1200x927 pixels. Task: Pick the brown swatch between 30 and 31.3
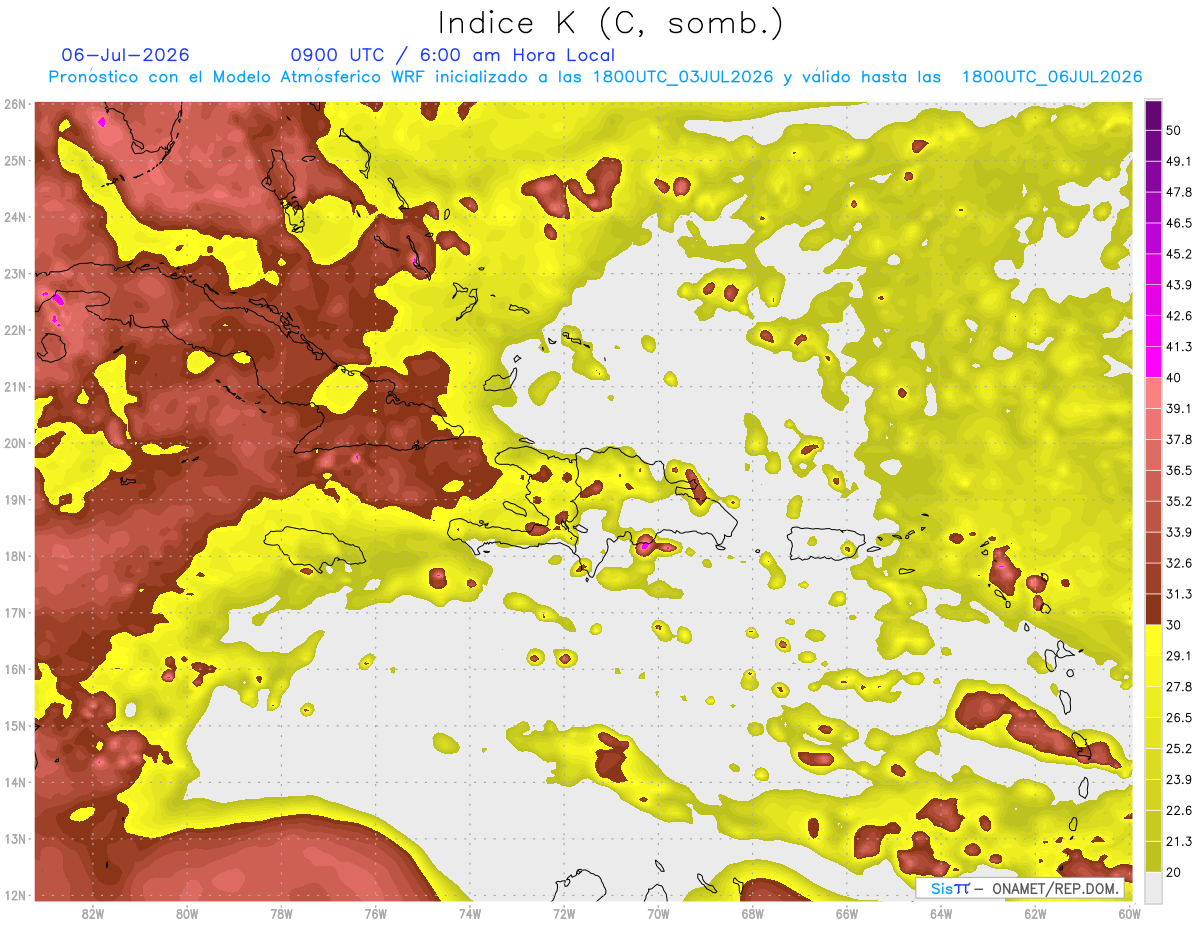tap(1153, 609)
